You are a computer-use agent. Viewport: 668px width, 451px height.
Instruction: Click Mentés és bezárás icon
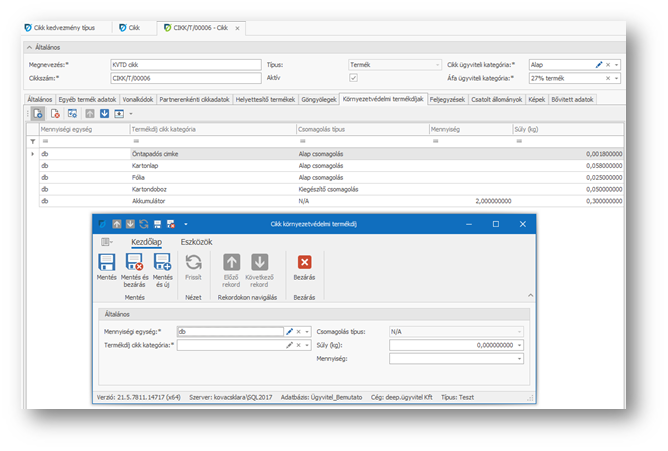pyautogui.click(x=134, y=263)
